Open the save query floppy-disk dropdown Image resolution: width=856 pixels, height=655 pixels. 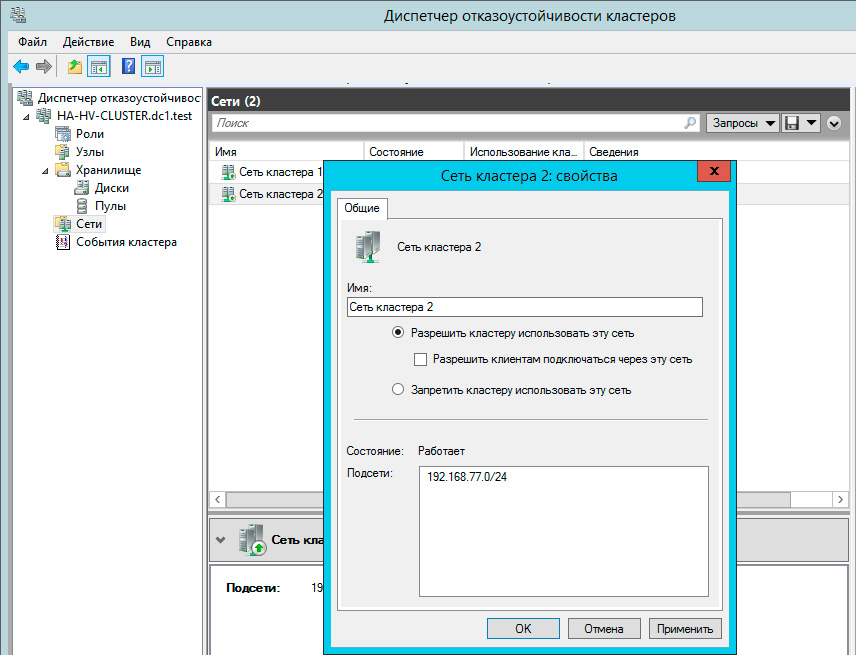pos(801,123)
